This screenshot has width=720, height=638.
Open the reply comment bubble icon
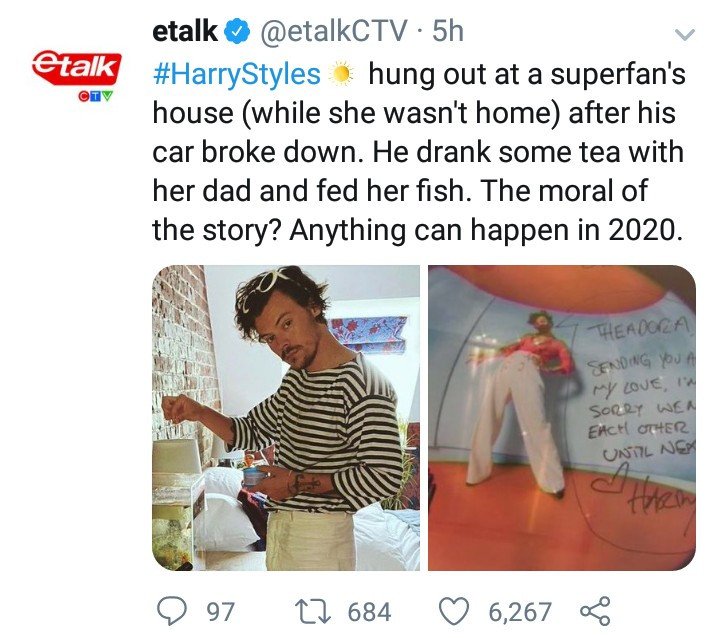(172, 611)
